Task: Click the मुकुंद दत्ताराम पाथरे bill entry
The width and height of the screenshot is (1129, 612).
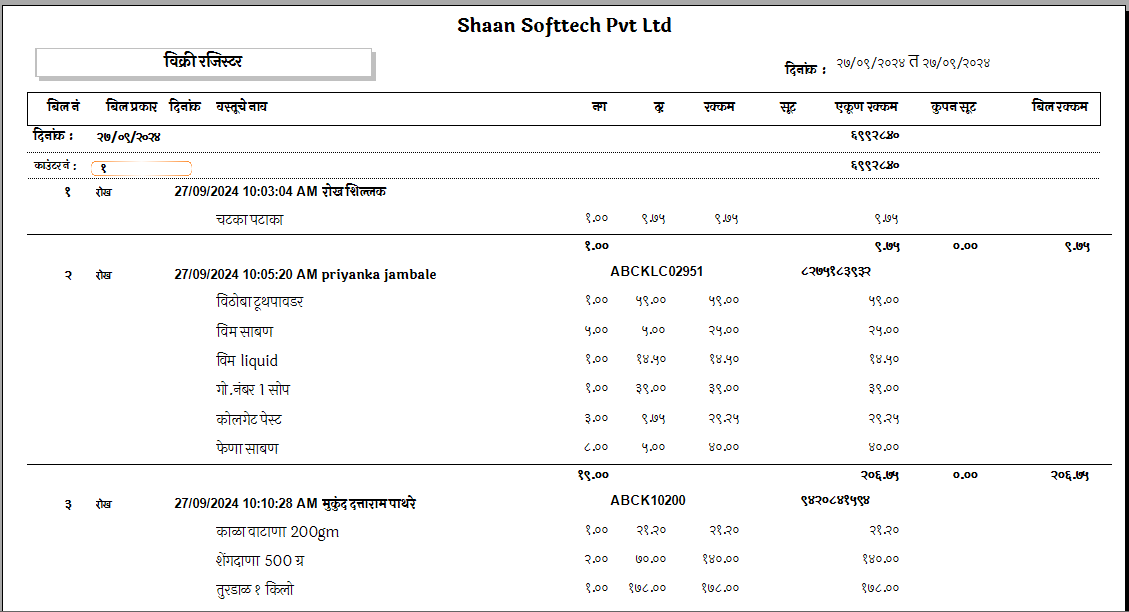Action: click(295, 503)
